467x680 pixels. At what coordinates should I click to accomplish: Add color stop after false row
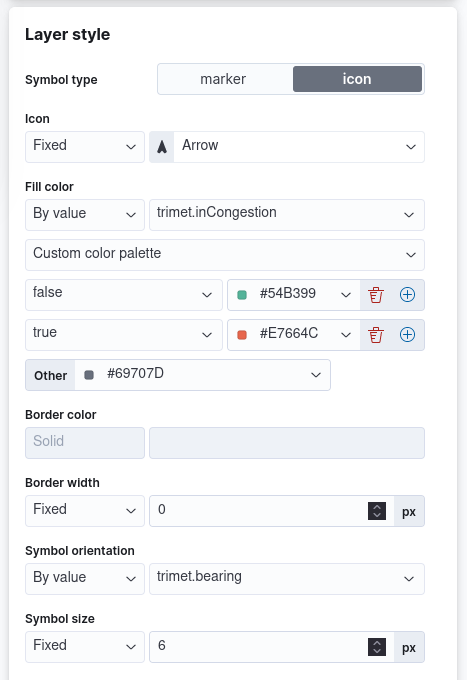pos(407,295)
